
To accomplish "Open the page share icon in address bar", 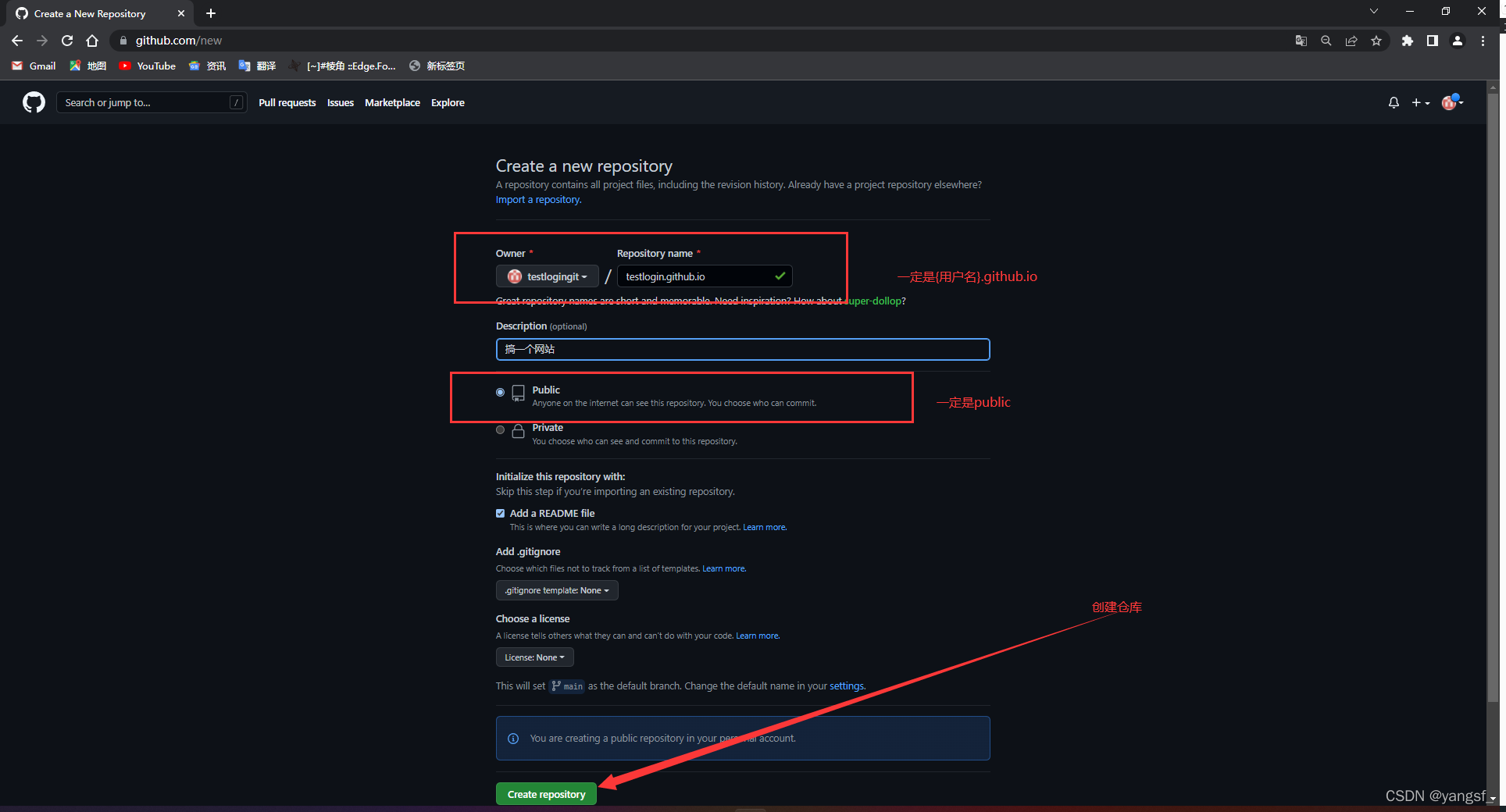I will [x=1351, y=41].
